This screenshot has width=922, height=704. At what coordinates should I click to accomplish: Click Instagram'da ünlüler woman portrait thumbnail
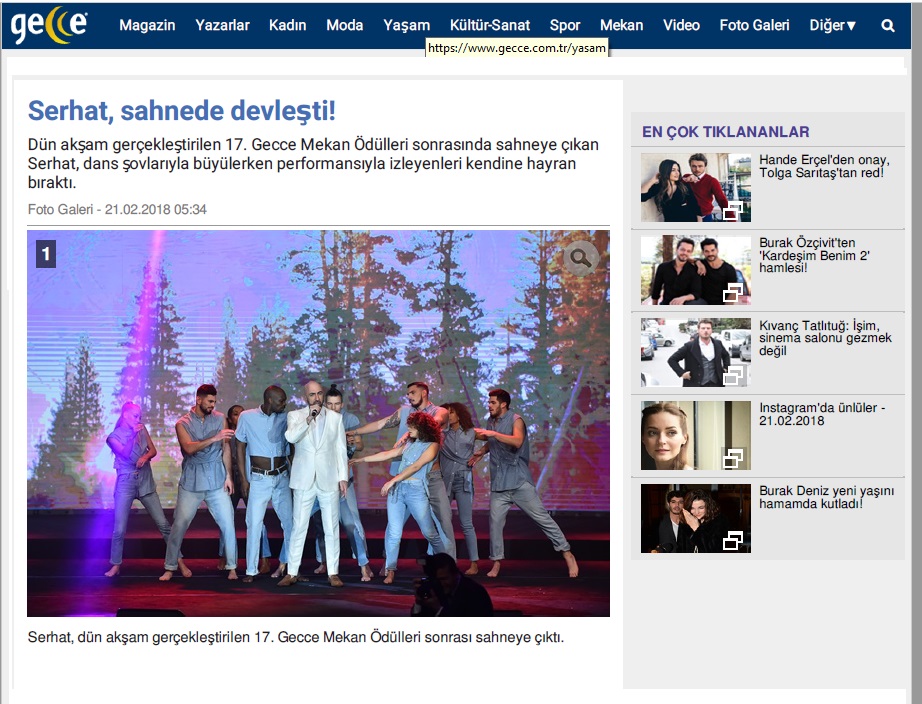point(696,435)
